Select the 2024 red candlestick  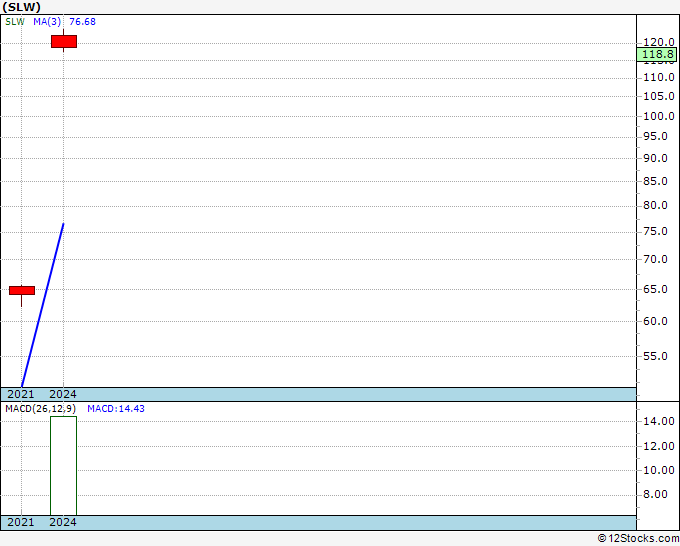(x=64, y=41)
